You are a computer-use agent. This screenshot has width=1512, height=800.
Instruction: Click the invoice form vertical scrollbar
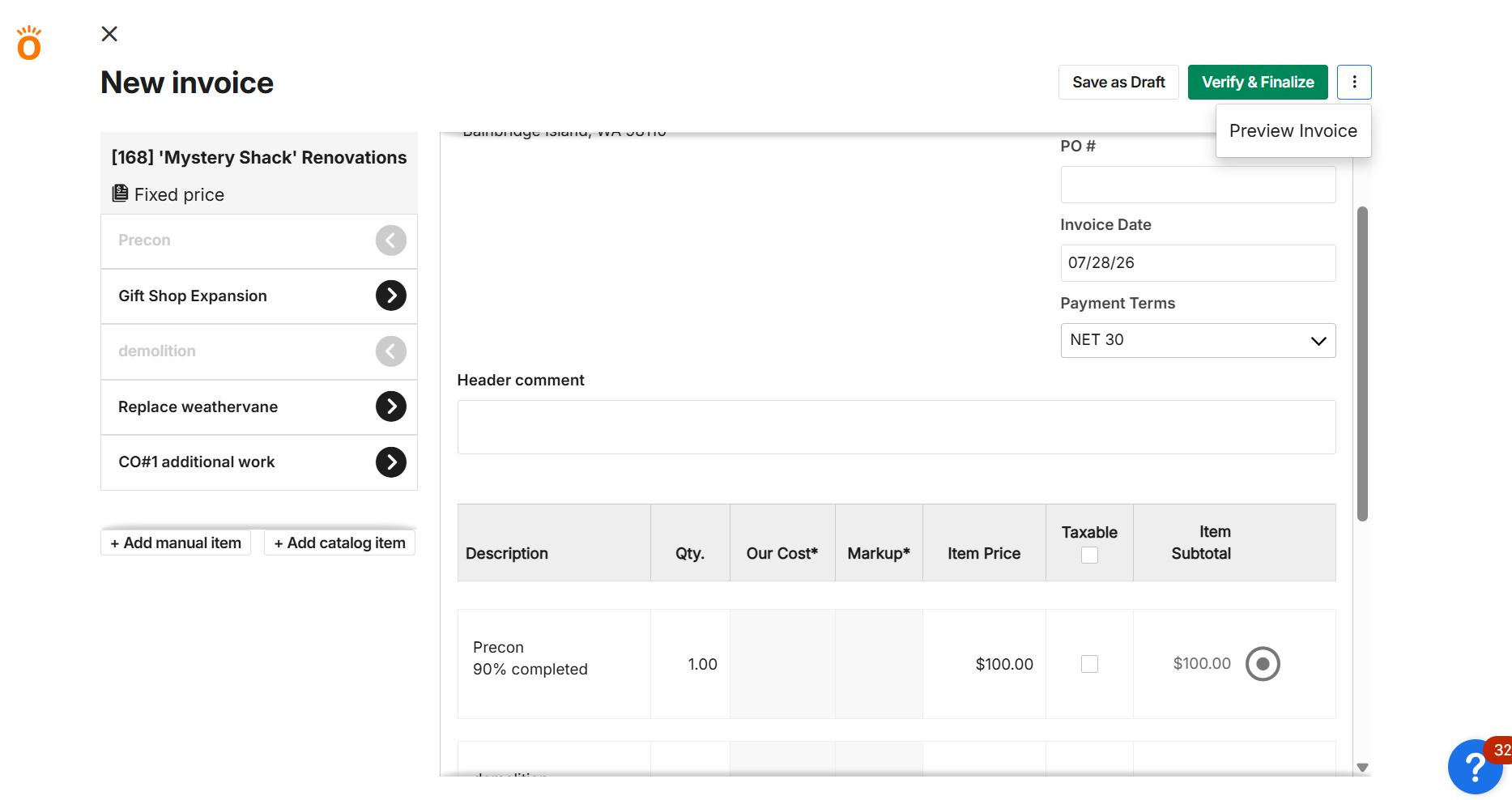coord(1362,364)
